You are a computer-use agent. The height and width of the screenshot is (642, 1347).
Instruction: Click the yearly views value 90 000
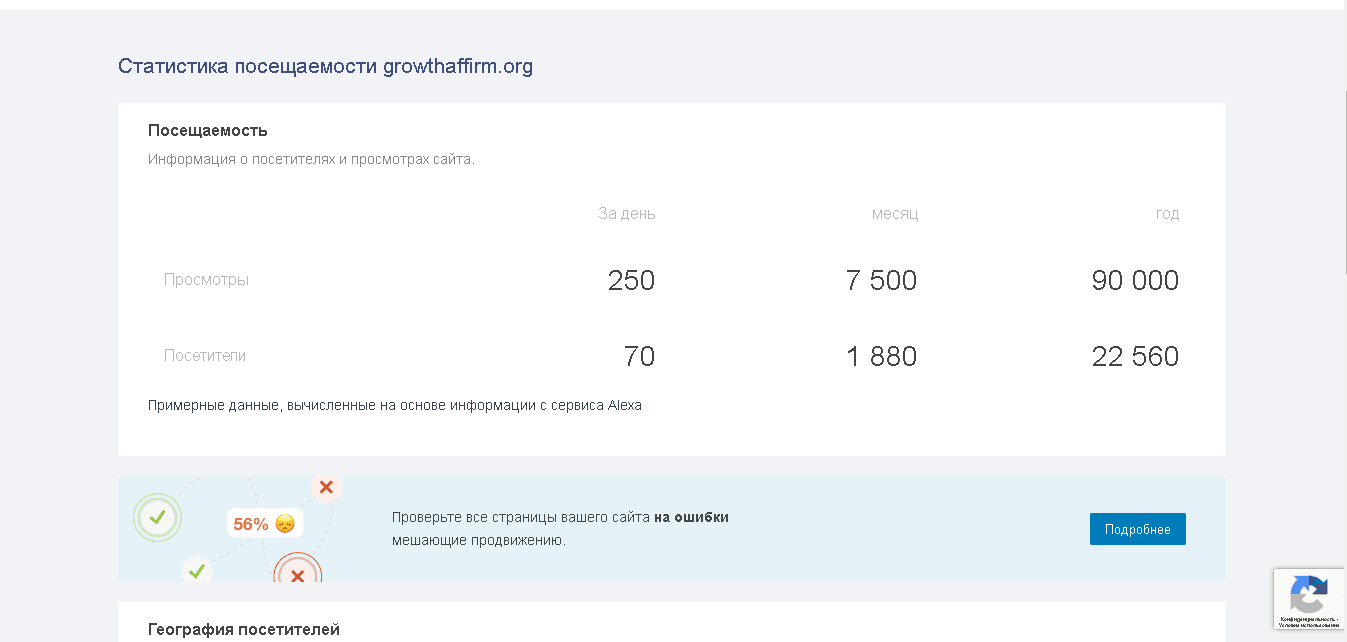click(1135, 280)
